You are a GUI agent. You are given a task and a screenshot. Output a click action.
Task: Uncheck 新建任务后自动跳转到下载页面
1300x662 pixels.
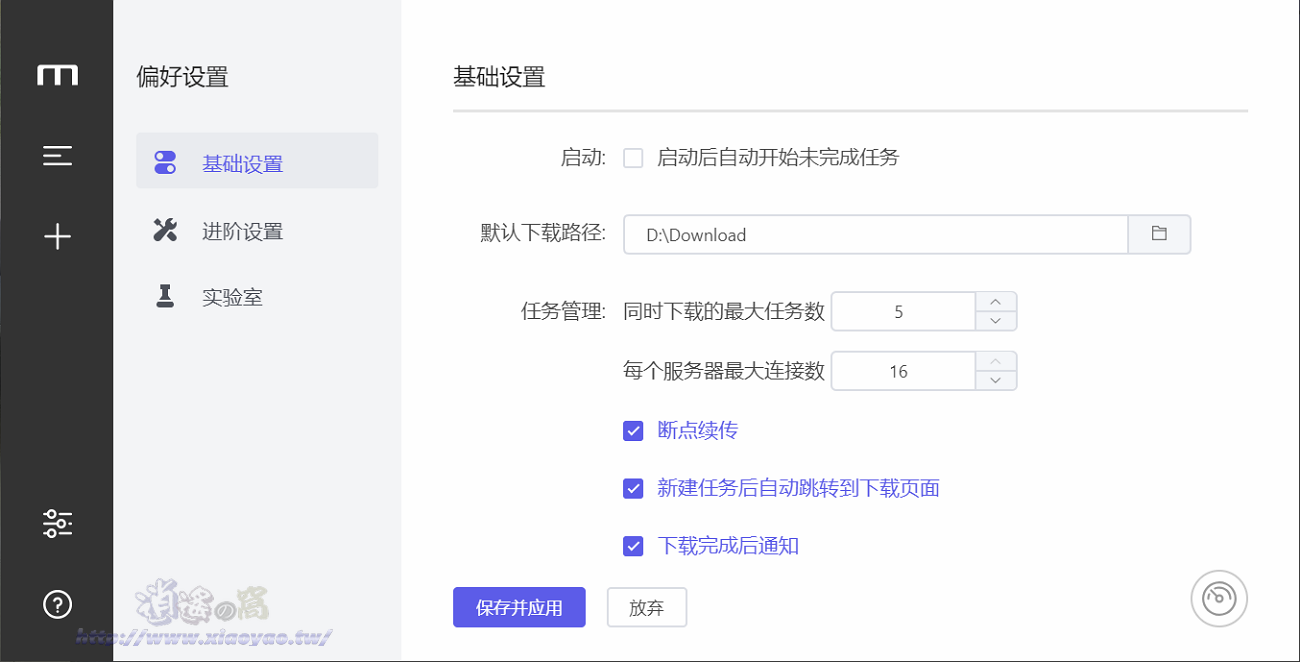633,488
